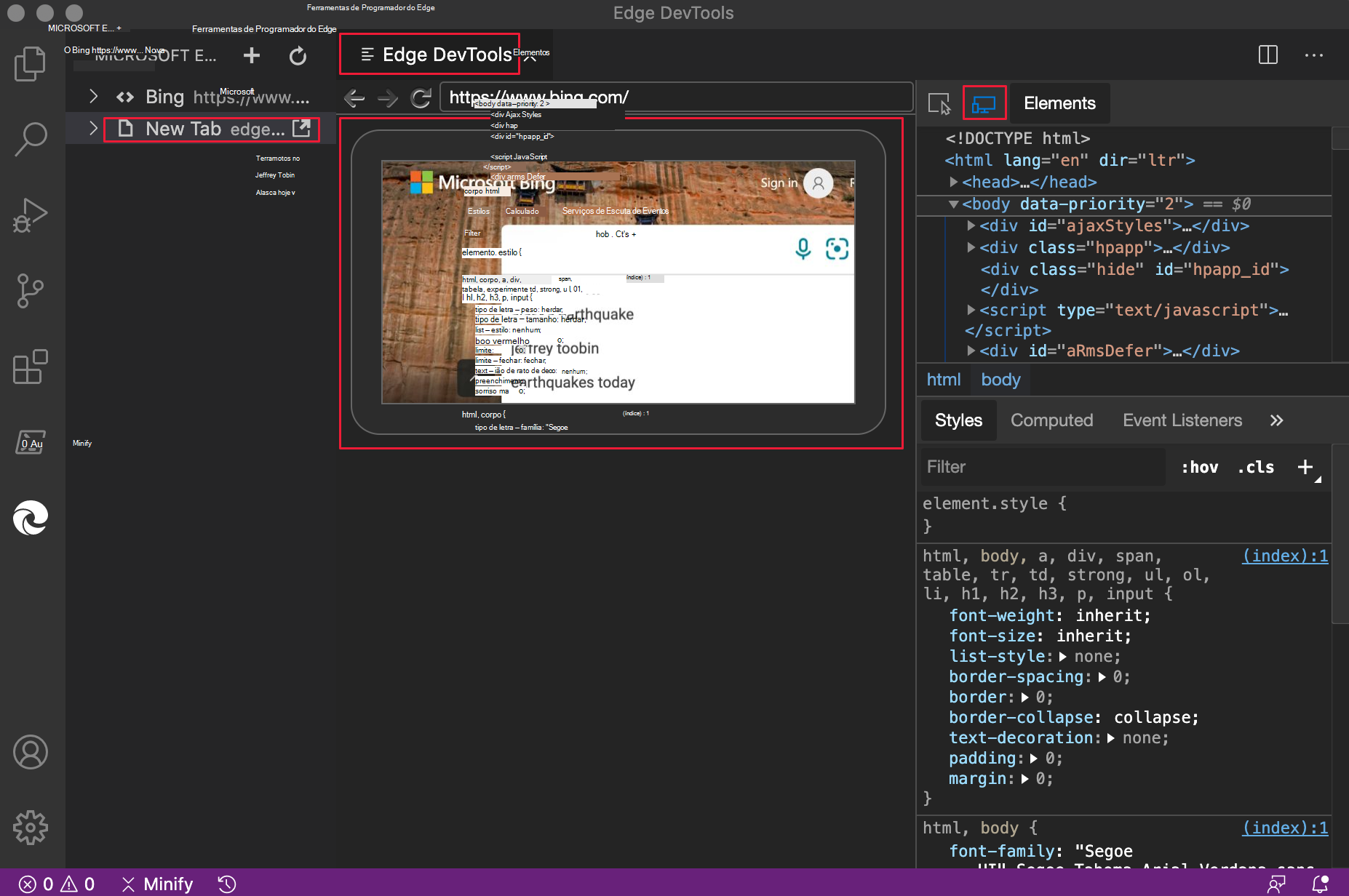Open the Search view in activity bar
Viewport: 1349px width, 896px height.
click(30, 138)
